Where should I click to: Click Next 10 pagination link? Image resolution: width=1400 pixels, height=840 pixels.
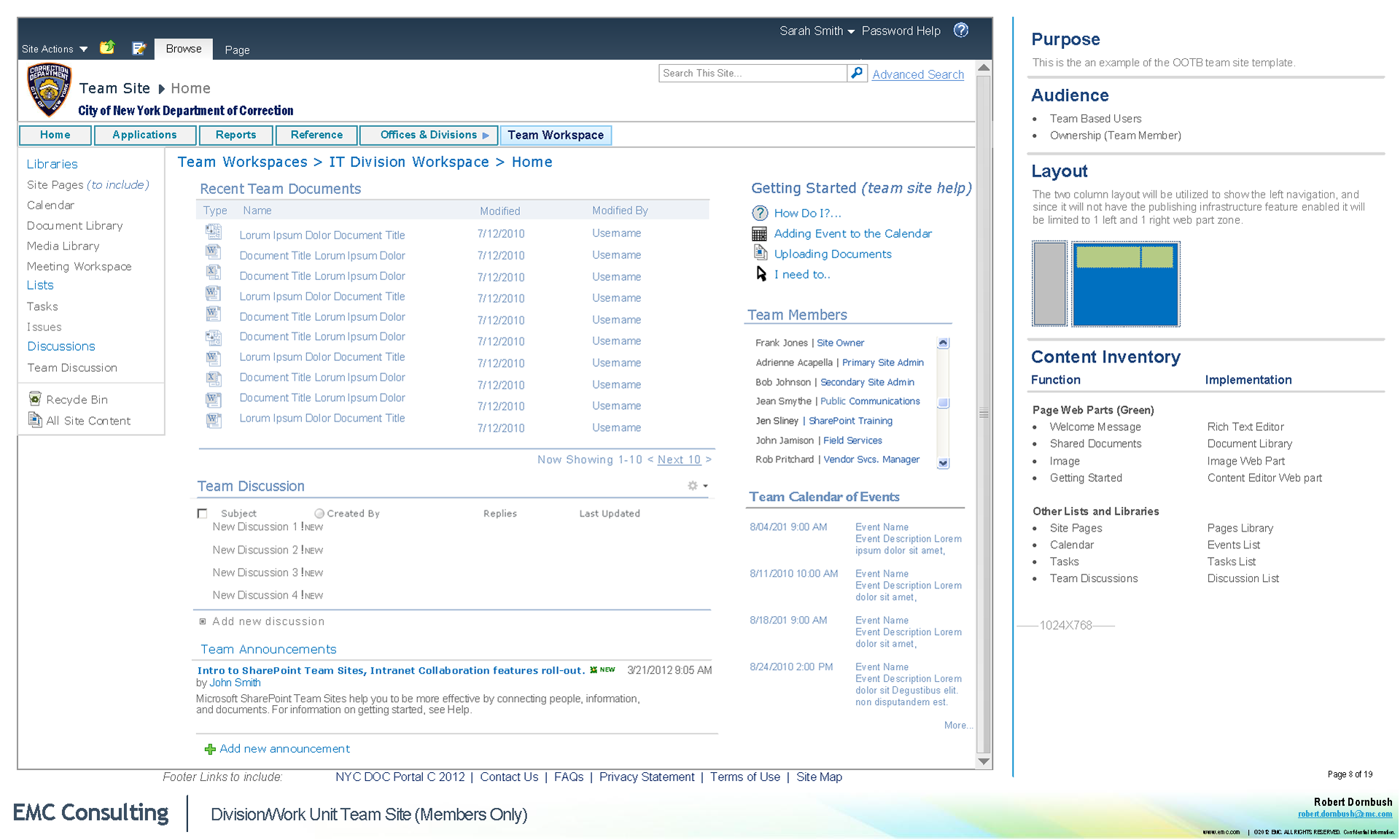tap(678, 459)
